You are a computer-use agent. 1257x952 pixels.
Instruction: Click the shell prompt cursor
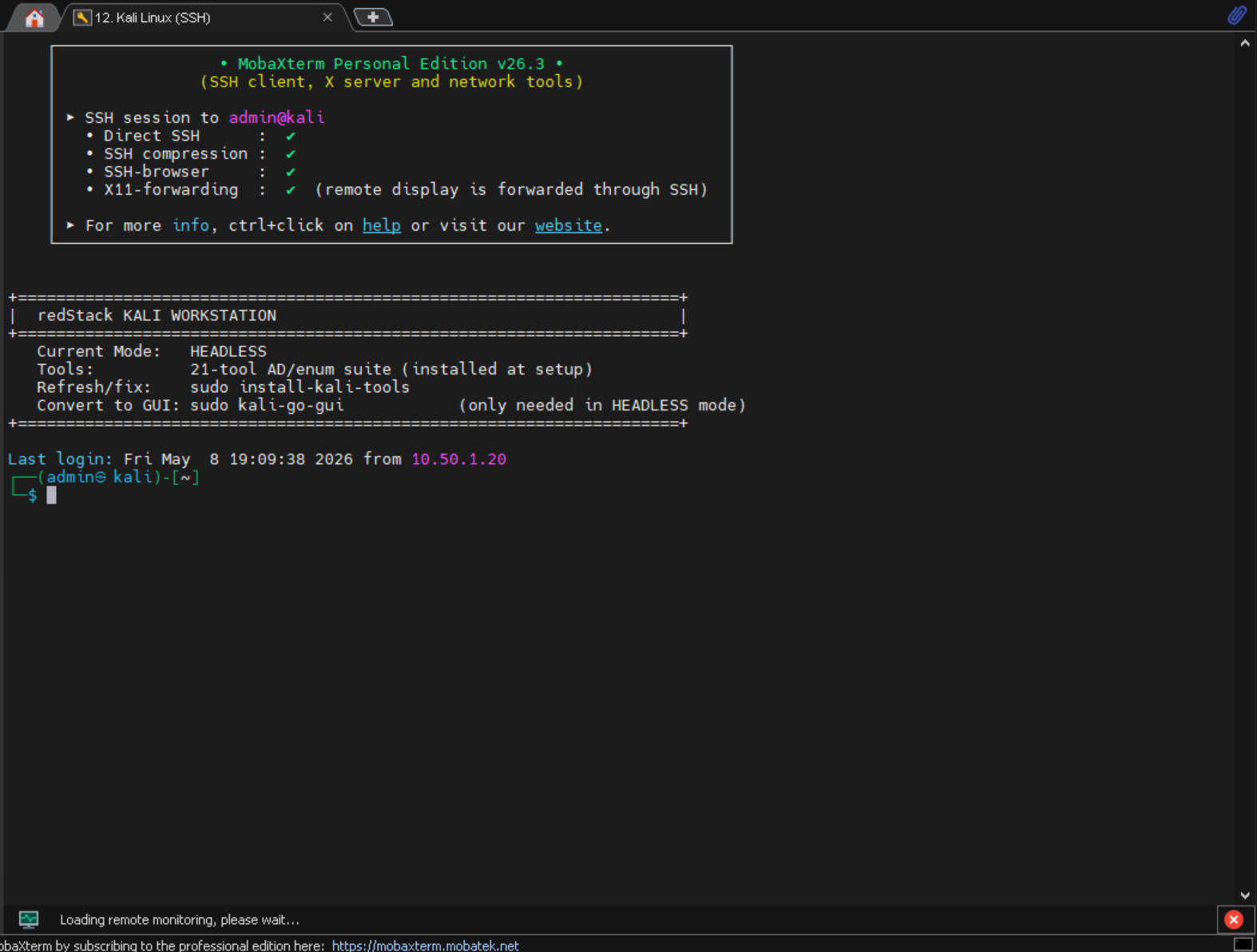(51, 495)
